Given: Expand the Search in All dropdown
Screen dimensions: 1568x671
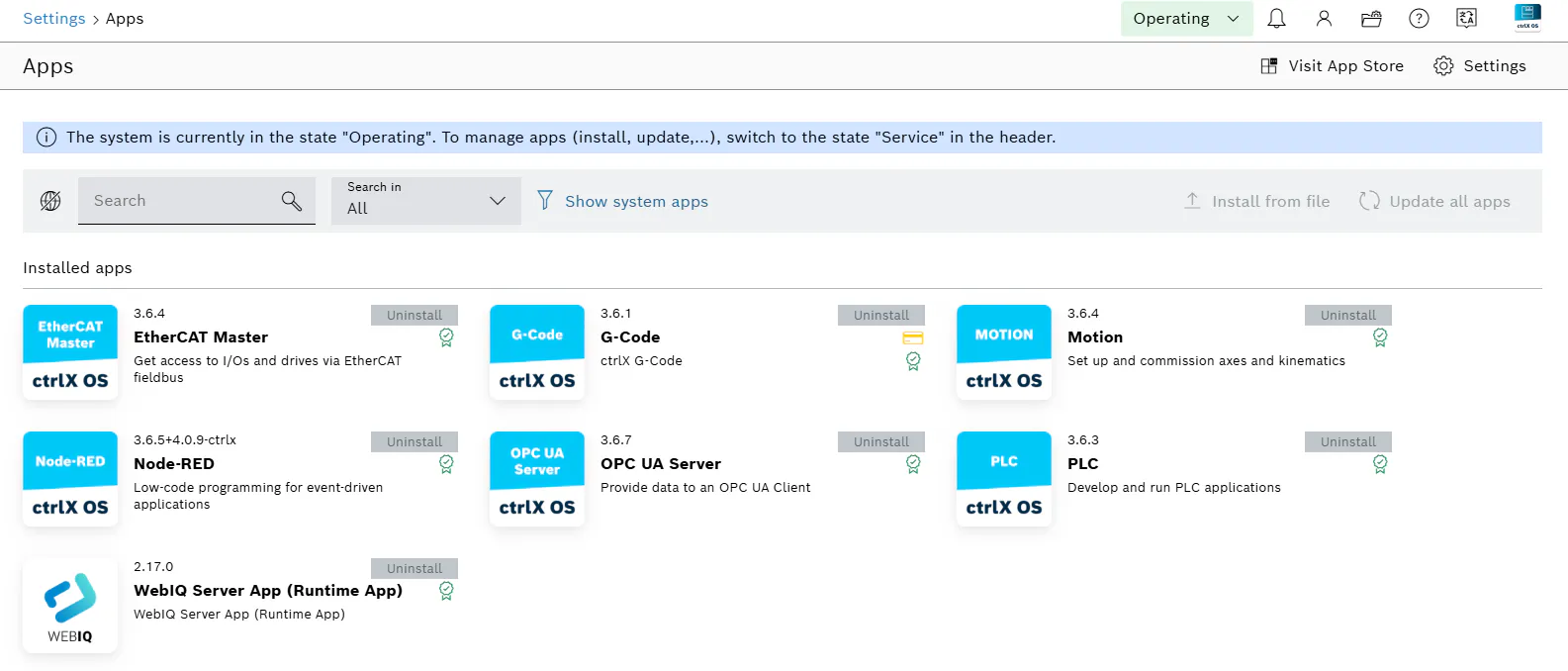Looking at the screenshot, I should coord(426,201).
